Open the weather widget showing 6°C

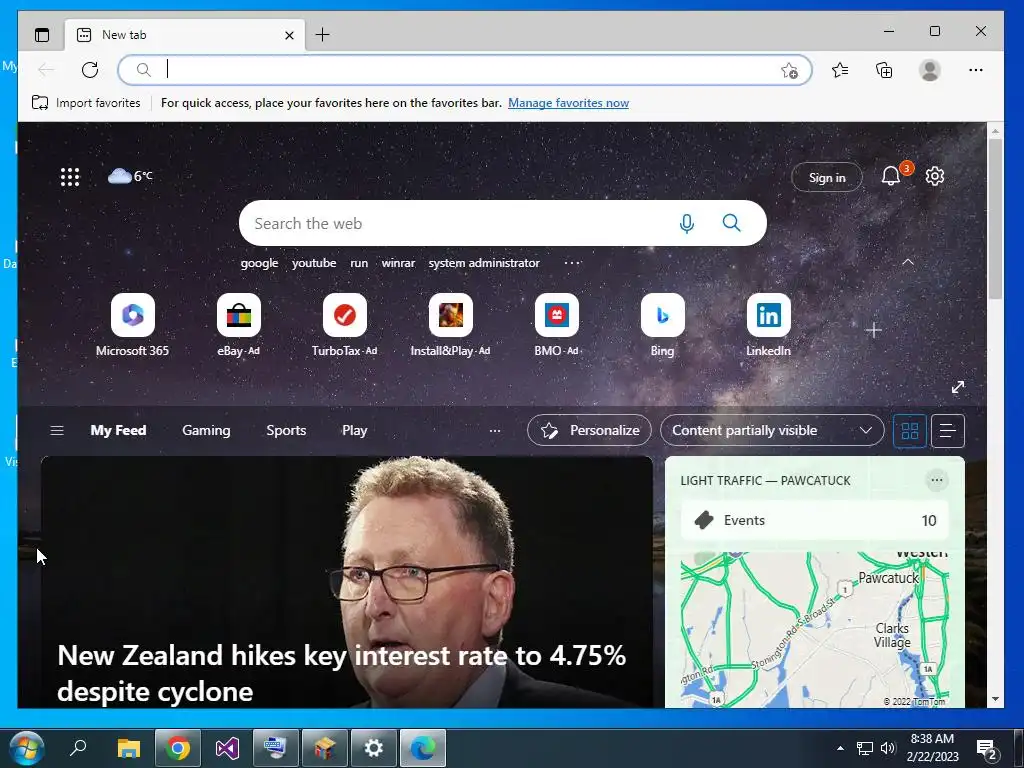(130, 176)
